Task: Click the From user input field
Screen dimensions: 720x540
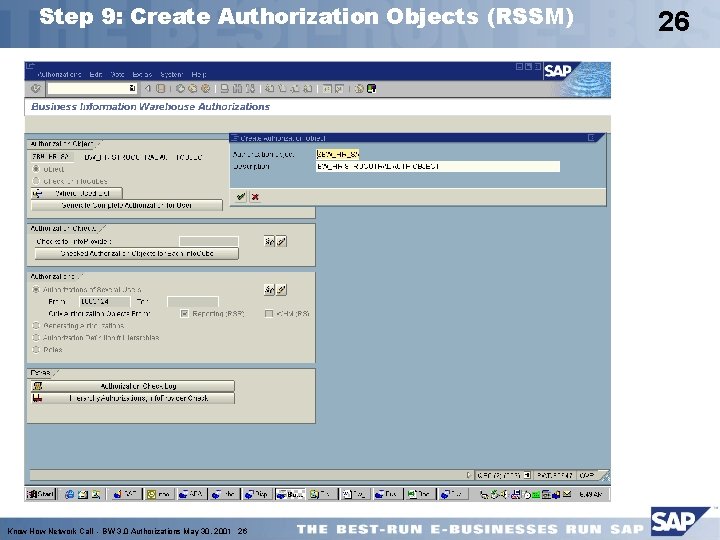Action: point(105,302)
